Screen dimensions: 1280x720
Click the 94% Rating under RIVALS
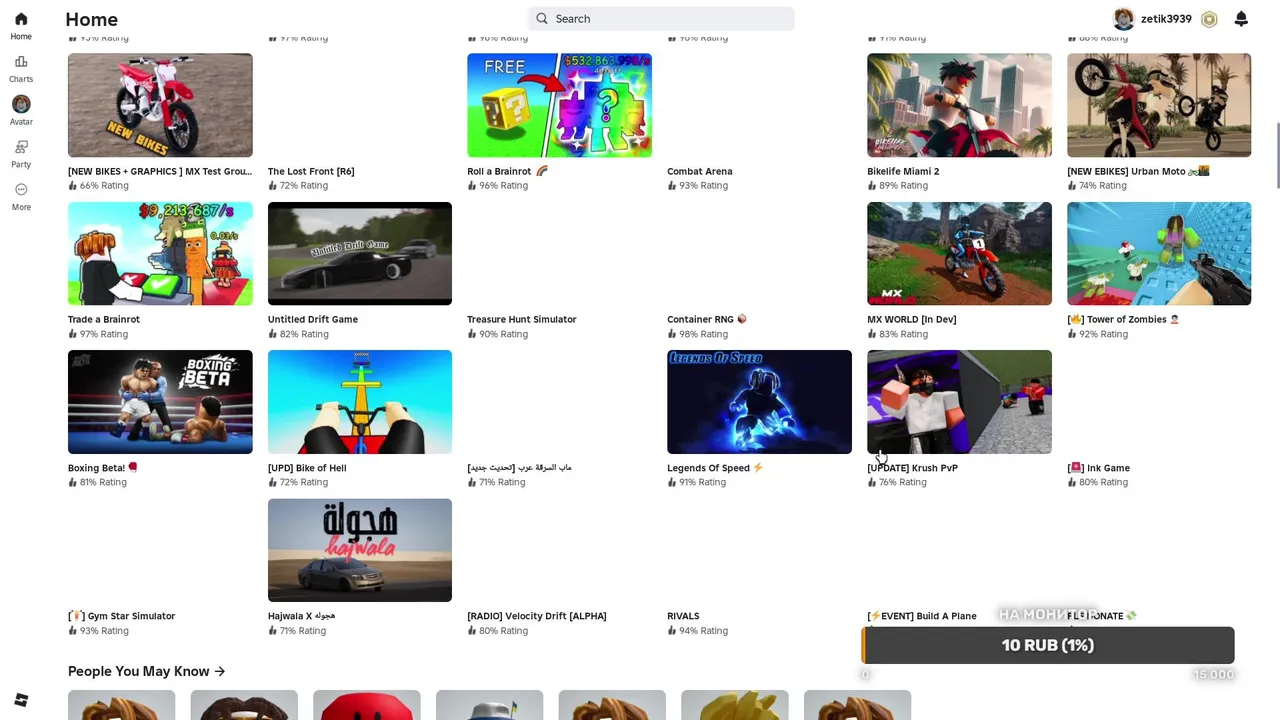coord(698,631)
